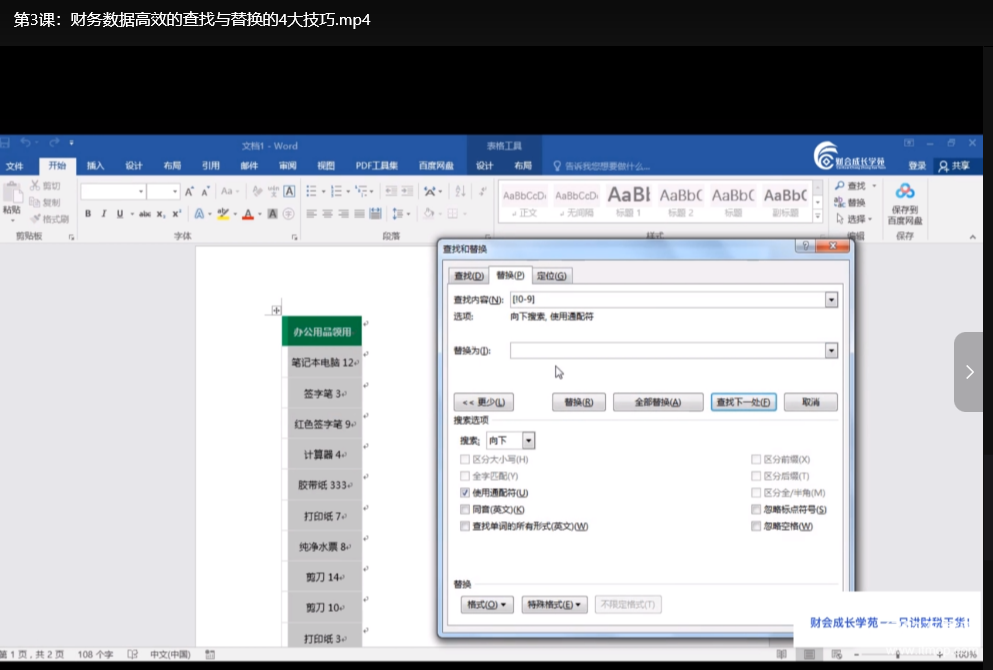993x670 pixels.
Task: Open the 文件 ribbon tab
Action: tap(15, 166)
